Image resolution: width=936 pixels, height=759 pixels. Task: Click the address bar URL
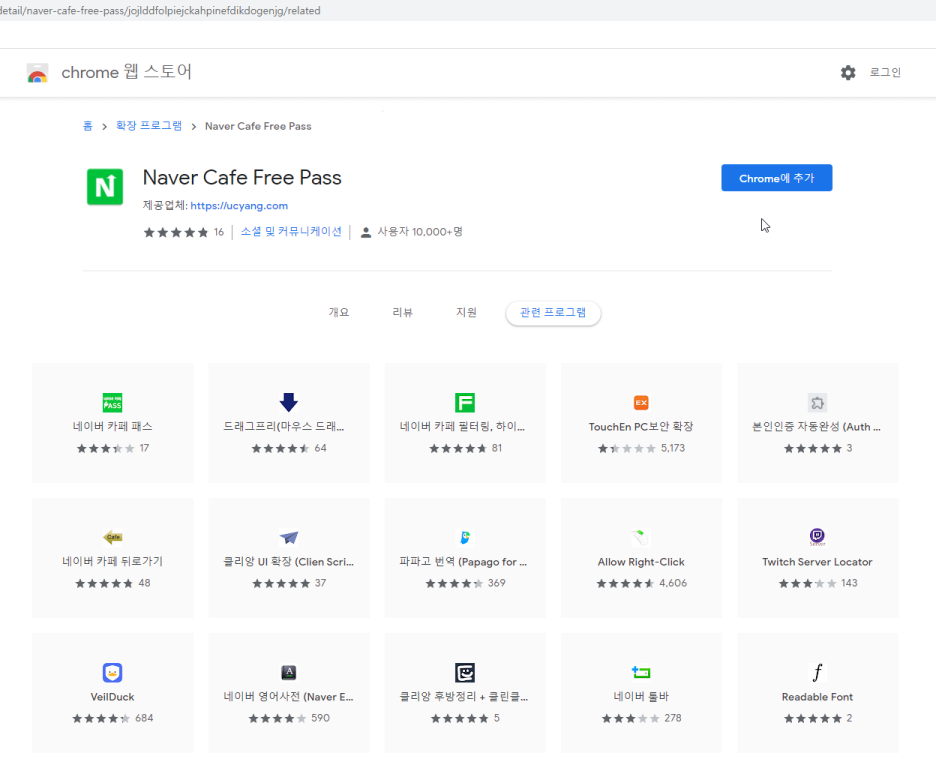pos(160,11)
